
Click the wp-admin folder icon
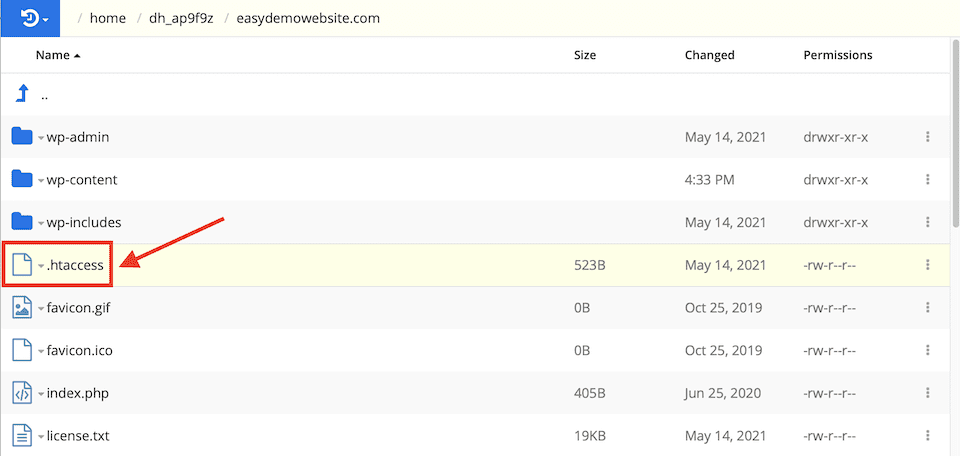coord(22,137)
